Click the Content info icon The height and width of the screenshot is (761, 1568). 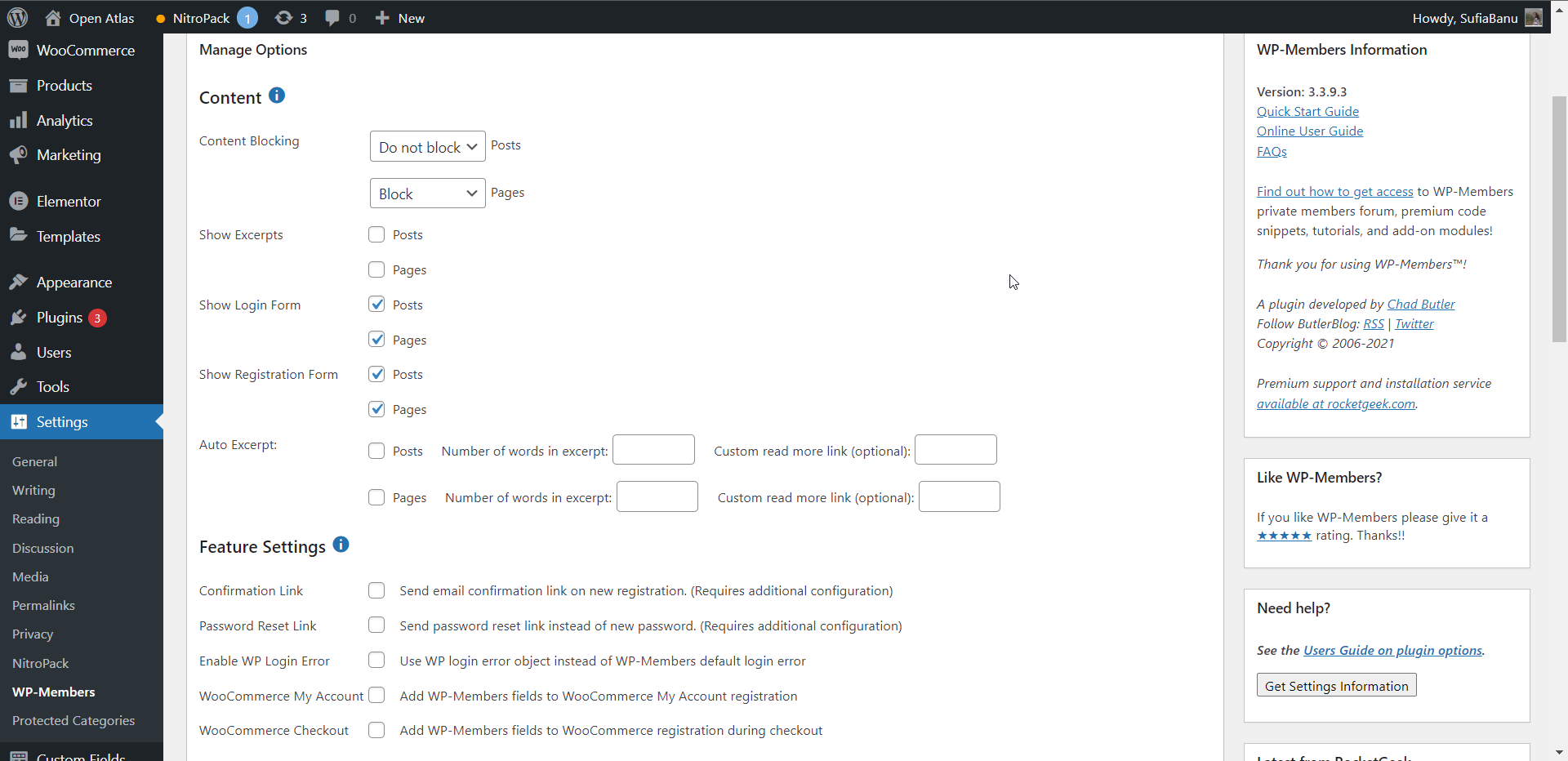277,96
